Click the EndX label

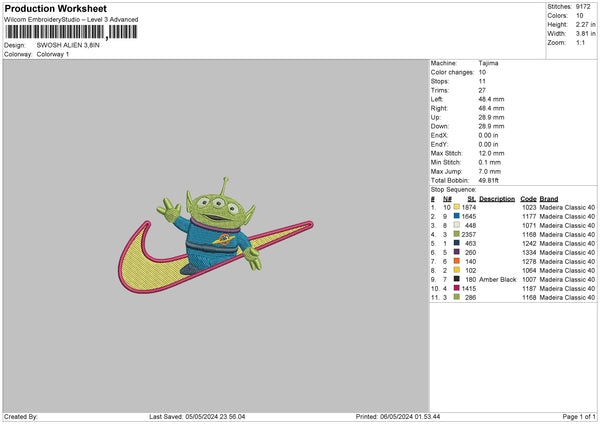(x=439, y=135)
